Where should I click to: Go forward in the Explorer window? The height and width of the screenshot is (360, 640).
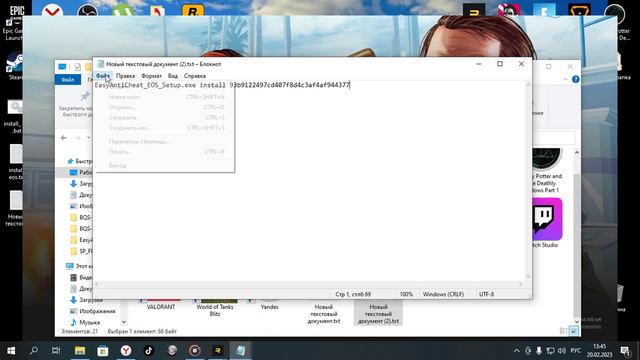(x=78, y=138)
